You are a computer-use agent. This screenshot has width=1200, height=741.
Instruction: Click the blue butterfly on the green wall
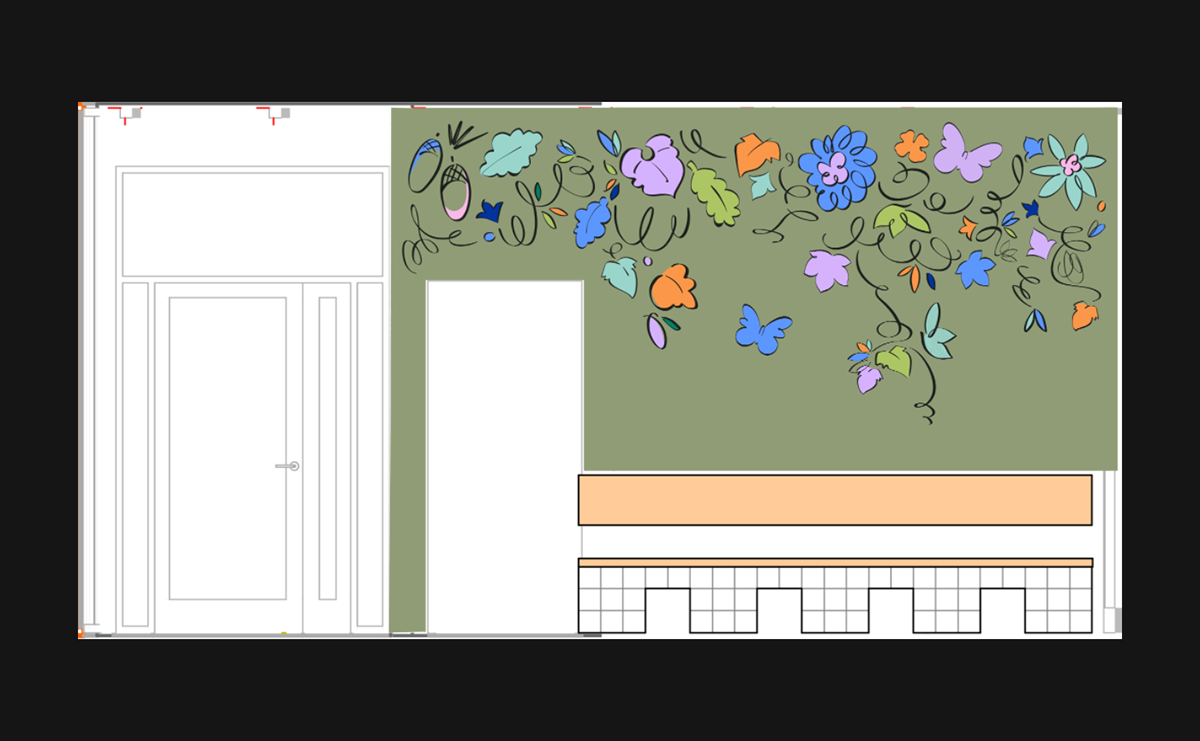pyautogui.click(x=762, y=329)
